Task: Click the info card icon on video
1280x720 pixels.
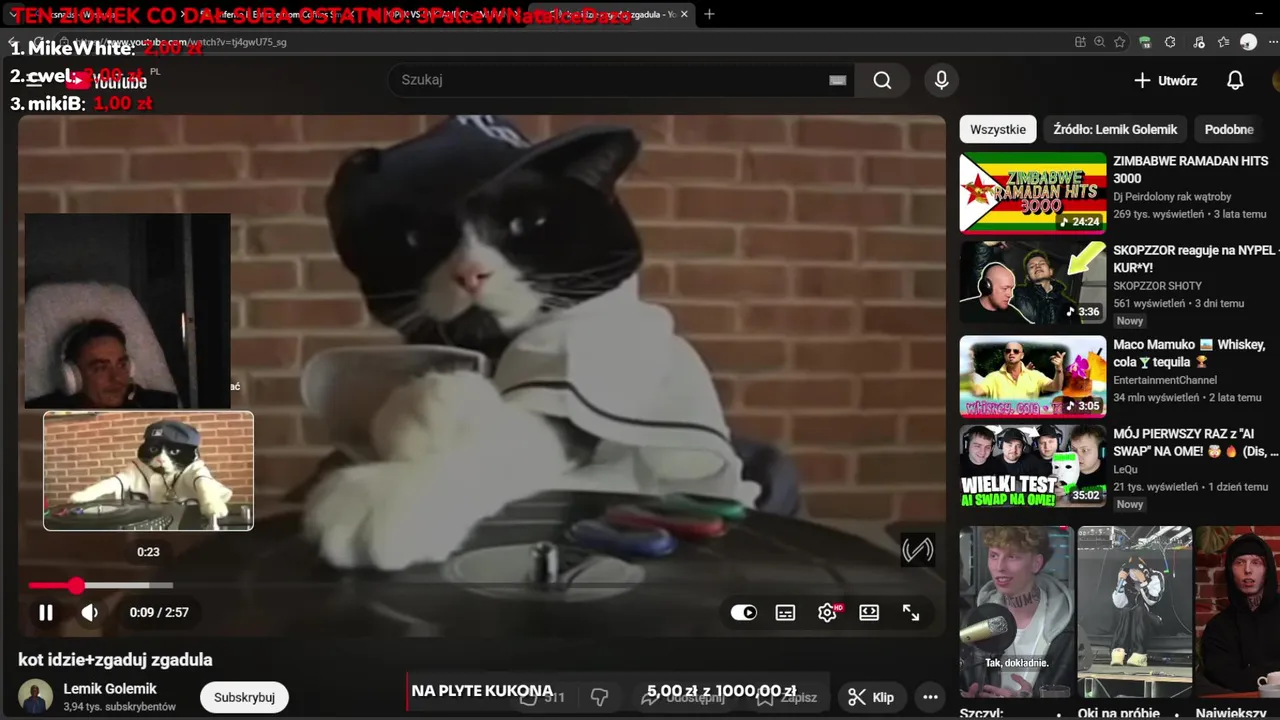Action: 917,549
